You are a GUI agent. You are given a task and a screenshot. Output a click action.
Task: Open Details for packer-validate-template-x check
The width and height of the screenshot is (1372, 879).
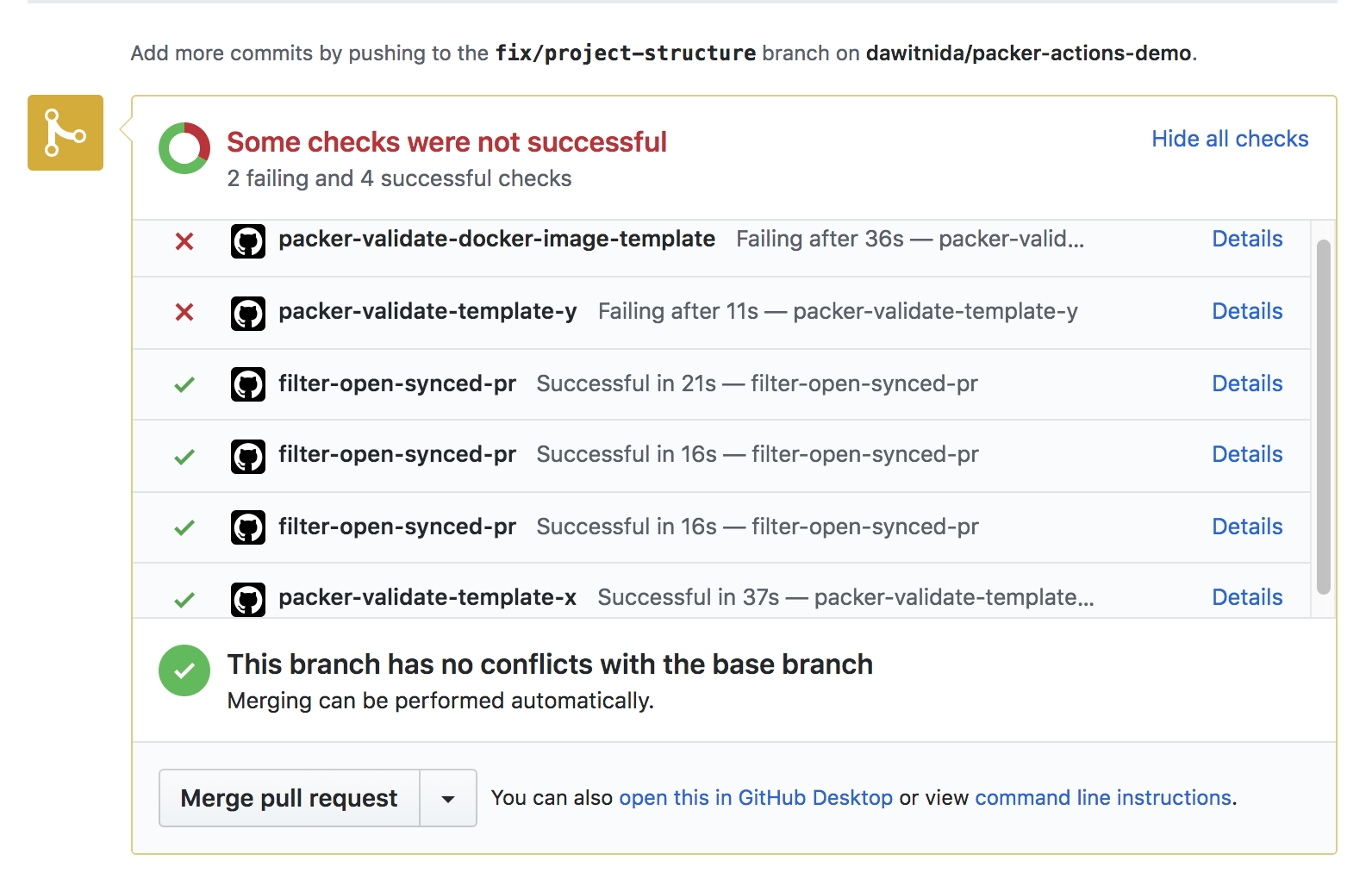click(1247, 597)
